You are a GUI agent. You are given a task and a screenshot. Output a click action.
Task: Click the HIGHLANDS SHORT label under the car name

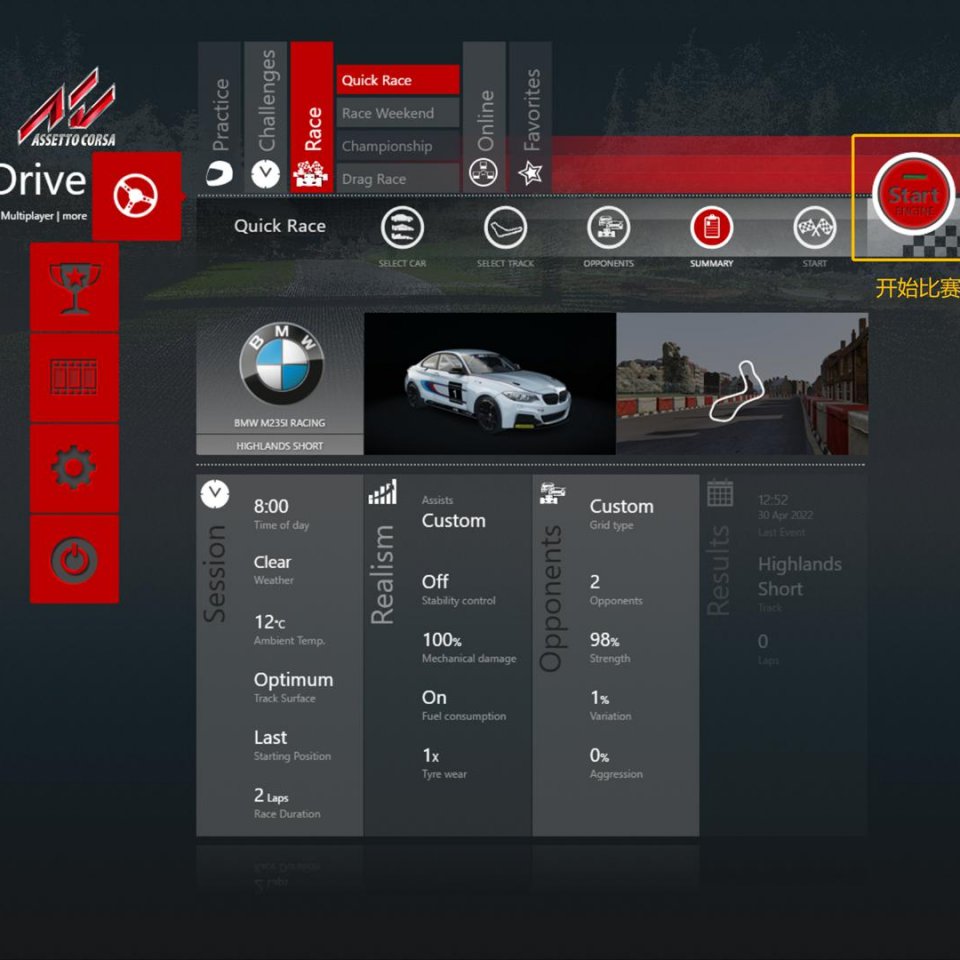coord(280,446)
